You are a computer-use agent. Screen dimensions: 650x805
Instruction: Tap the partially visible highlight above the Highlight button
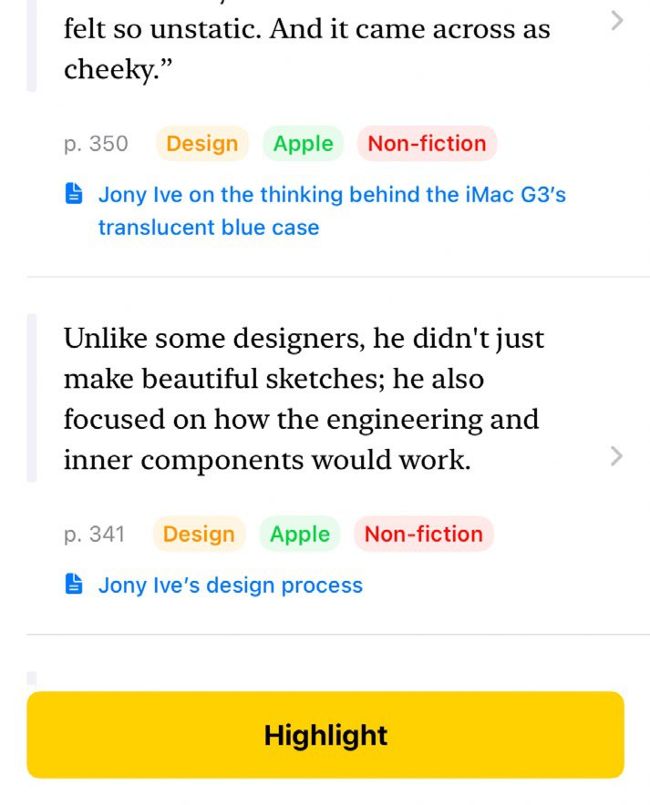coord(31,677)
